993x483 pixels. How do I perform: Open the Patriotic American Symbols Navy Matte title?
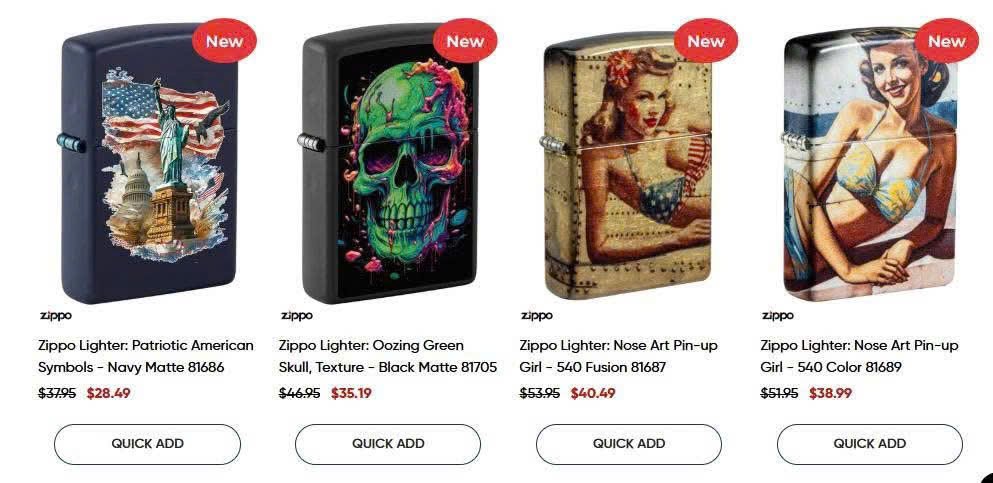(x=146, y=356)
